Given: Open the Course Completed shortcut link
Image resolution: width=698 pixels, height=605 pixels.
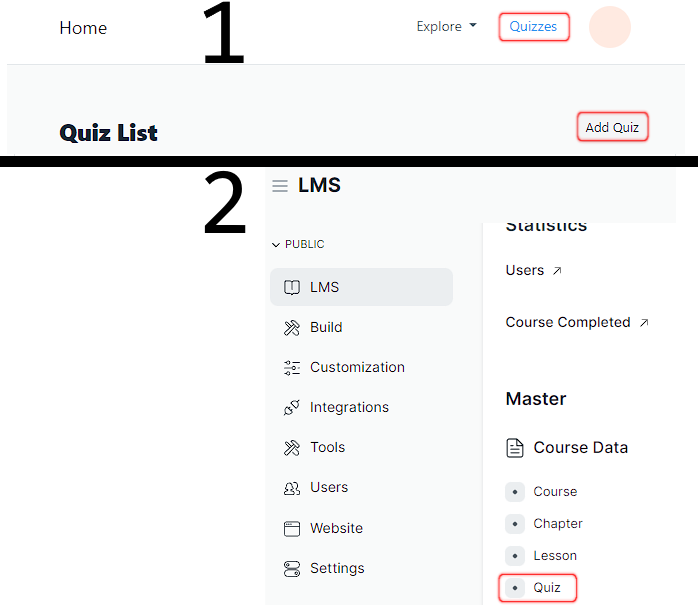Looking at the screenshot, I should pos(577,322).
